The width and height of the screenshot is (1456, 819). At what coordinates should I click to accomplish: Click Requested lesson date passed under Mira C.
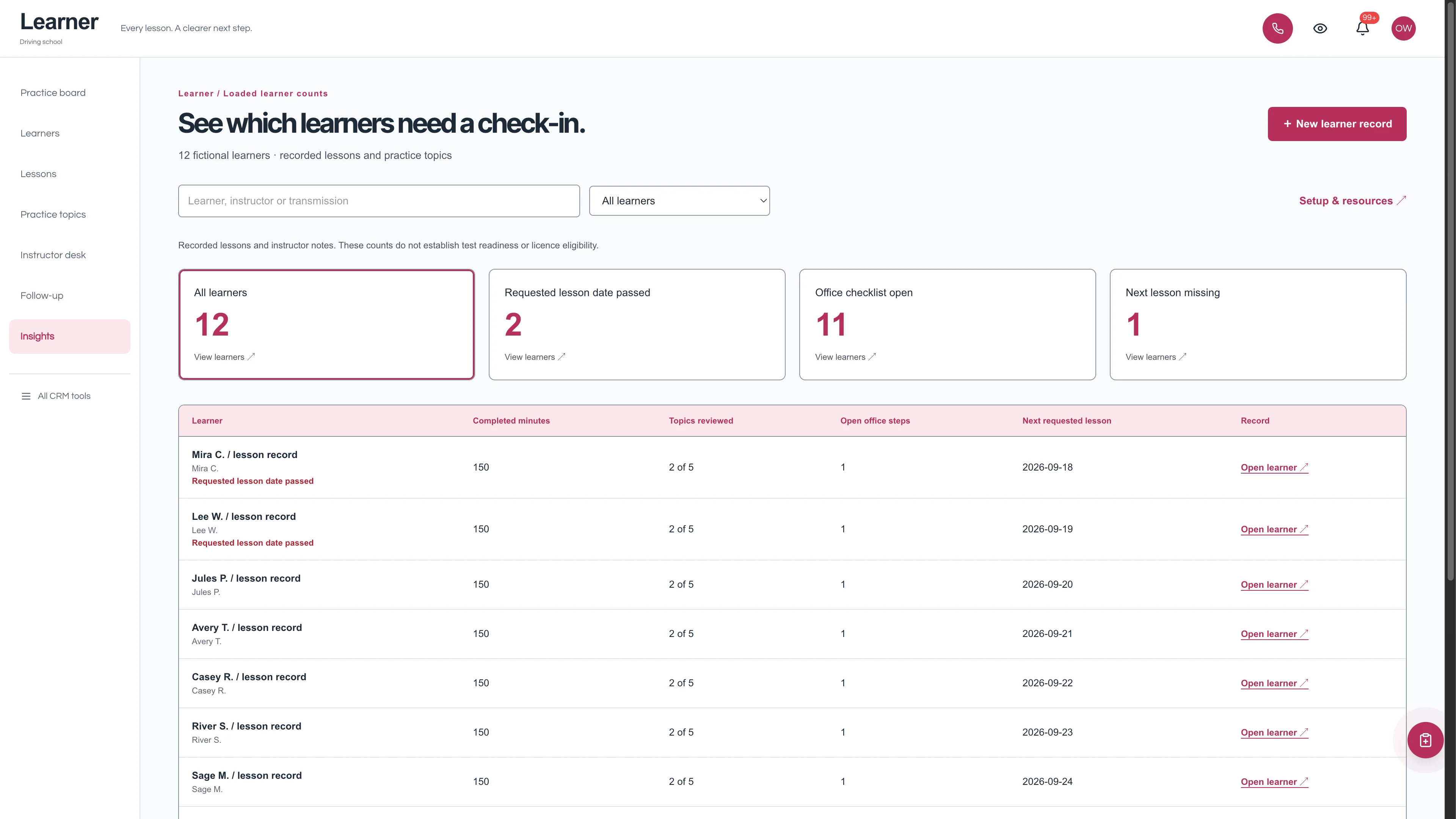(x=252, y=481)
